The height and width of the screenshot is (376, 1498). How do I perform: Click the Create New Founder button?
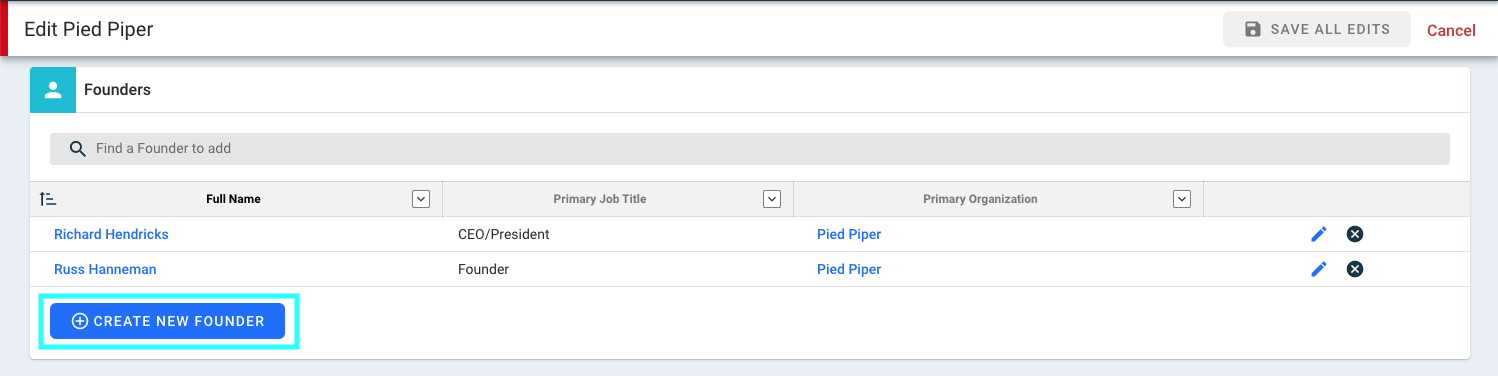click(x=168, y=321)
